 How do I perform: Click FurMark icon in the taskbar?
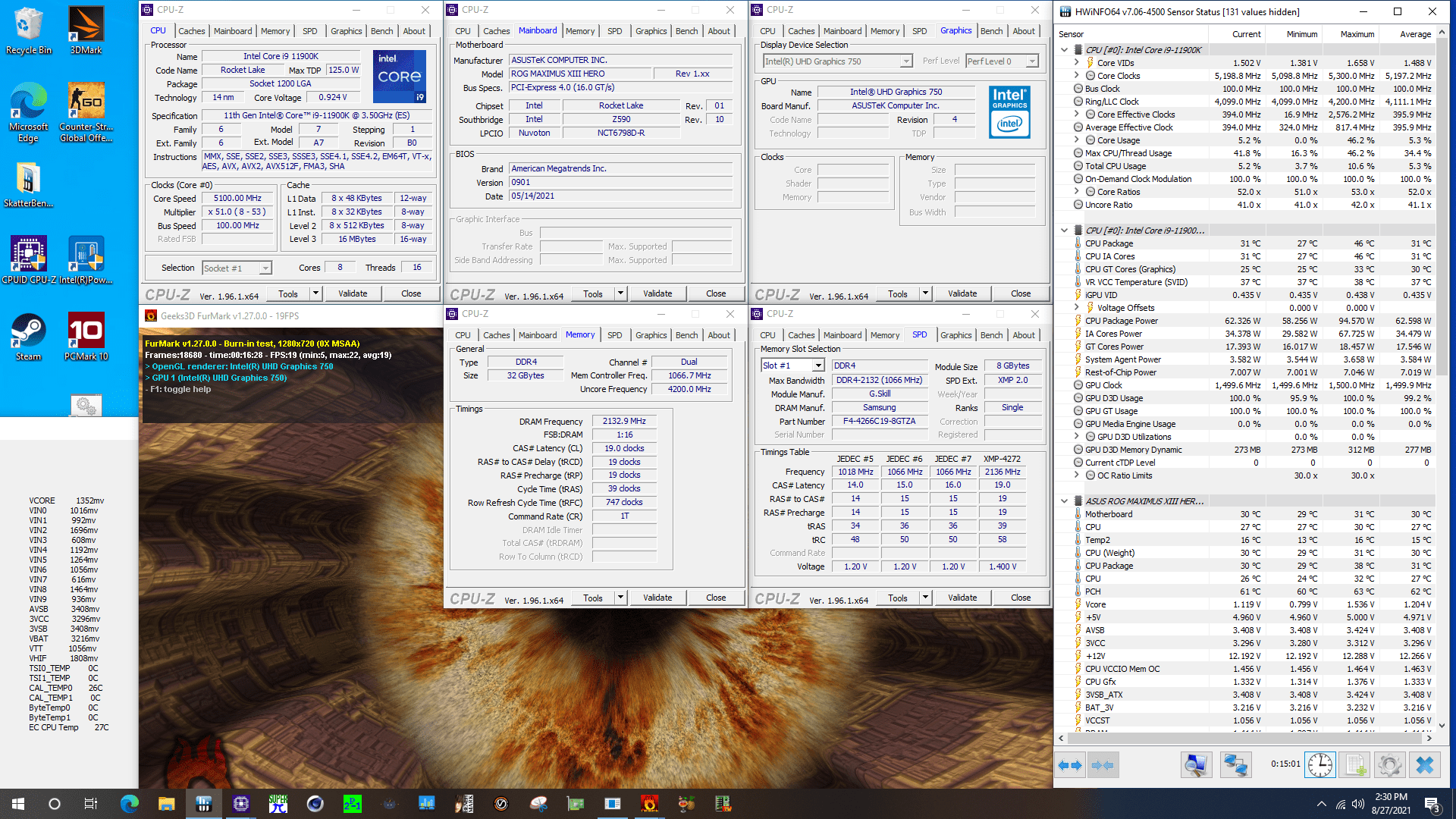click(x=649, y=804)
